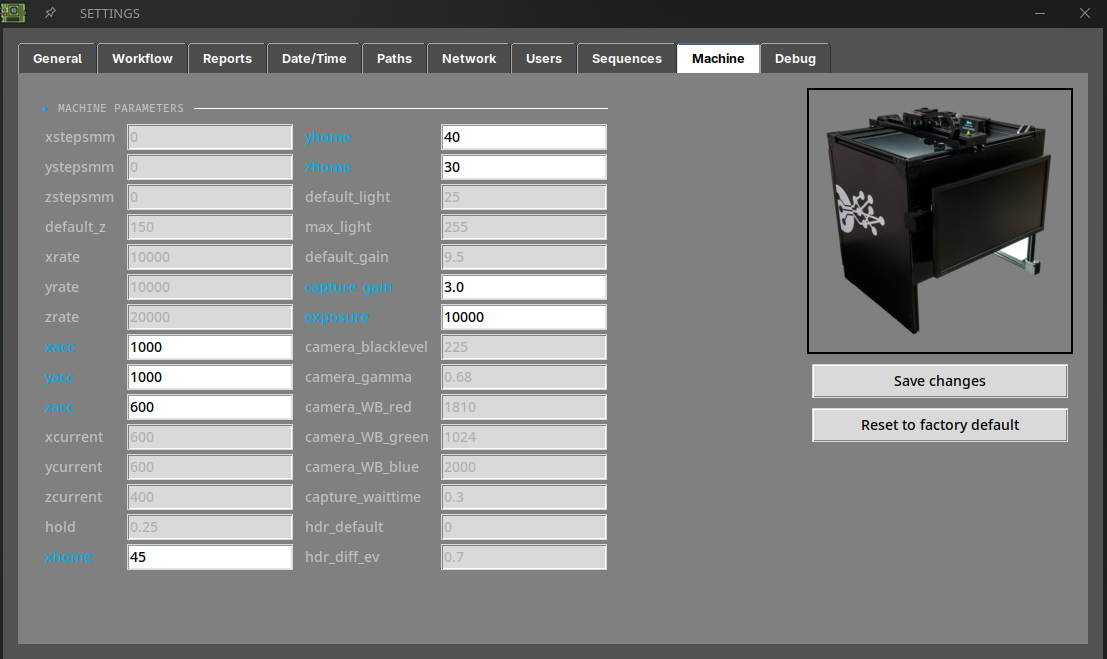Click the disabled zstepsmm field
1107x659 pixels.
pyautogui.click(x=210, y=197)
